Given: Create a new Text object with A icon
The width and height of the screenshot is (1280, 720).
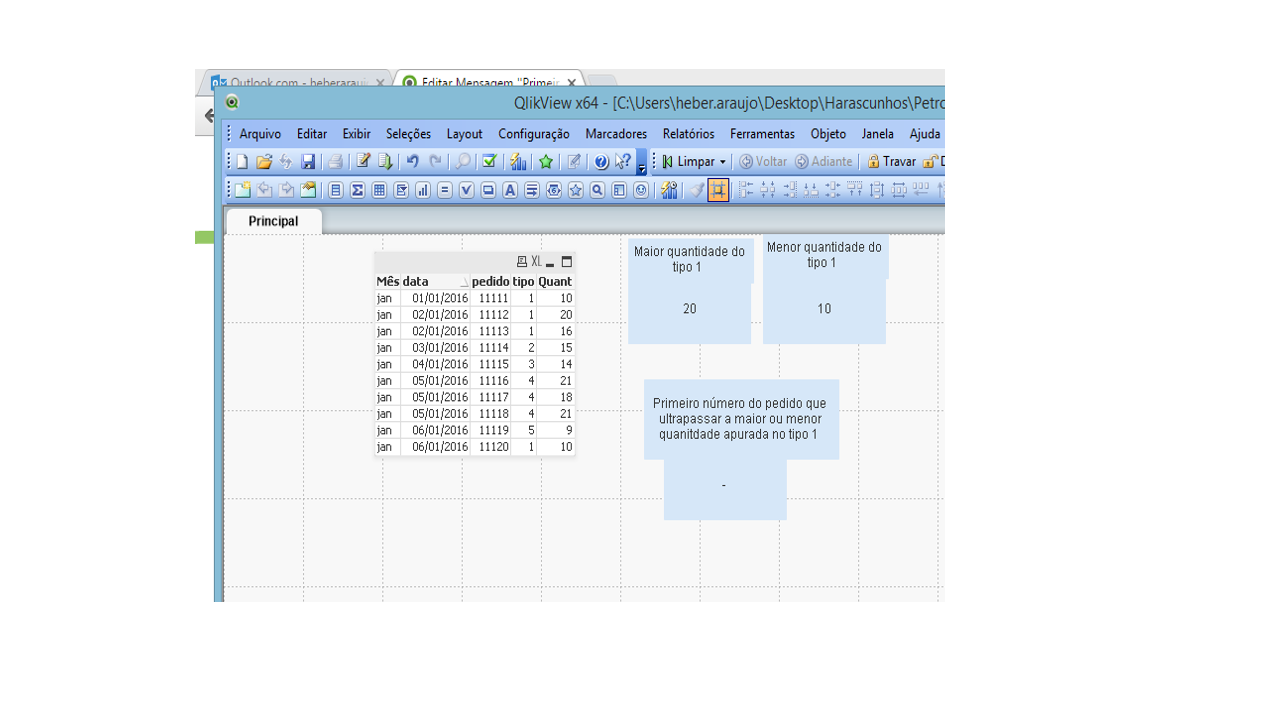Looking at the screenshot, I should coord(510,190).
